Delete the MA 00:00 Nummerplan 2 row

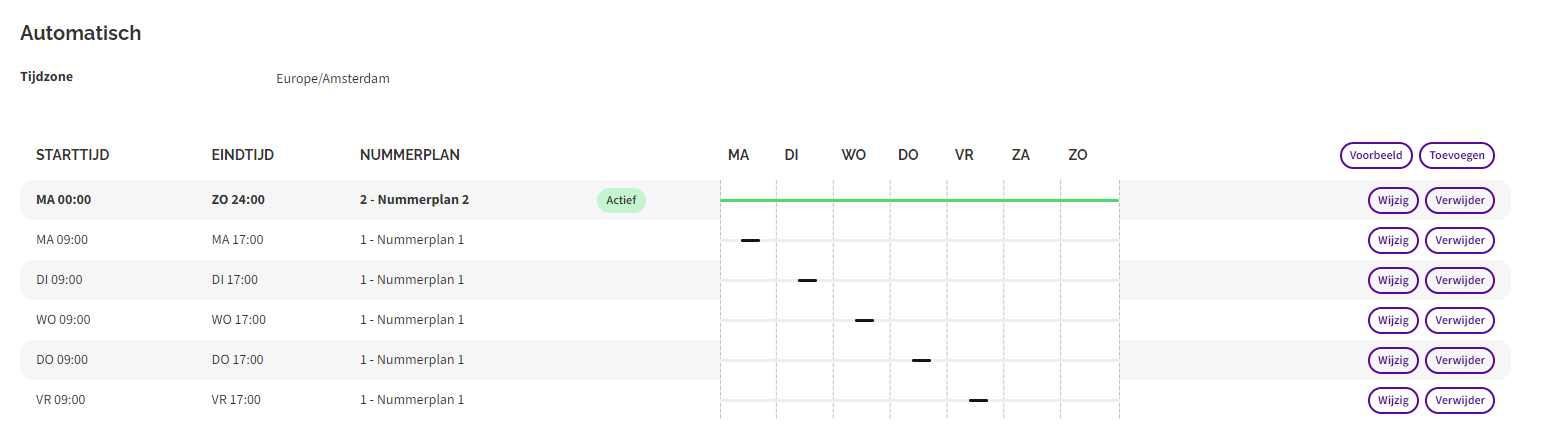pos(1460,200)
